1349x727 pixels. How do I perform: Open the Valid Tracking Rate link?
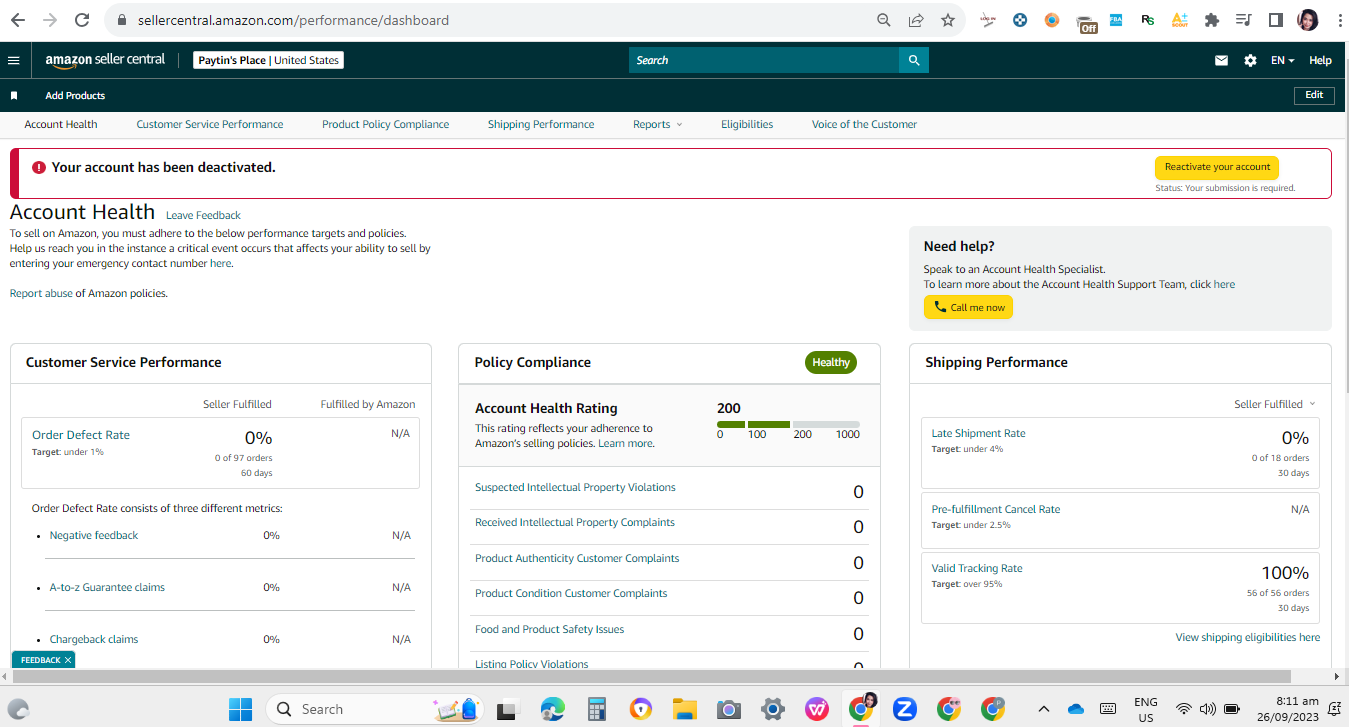pyautogui.click(x=977, y=568)
